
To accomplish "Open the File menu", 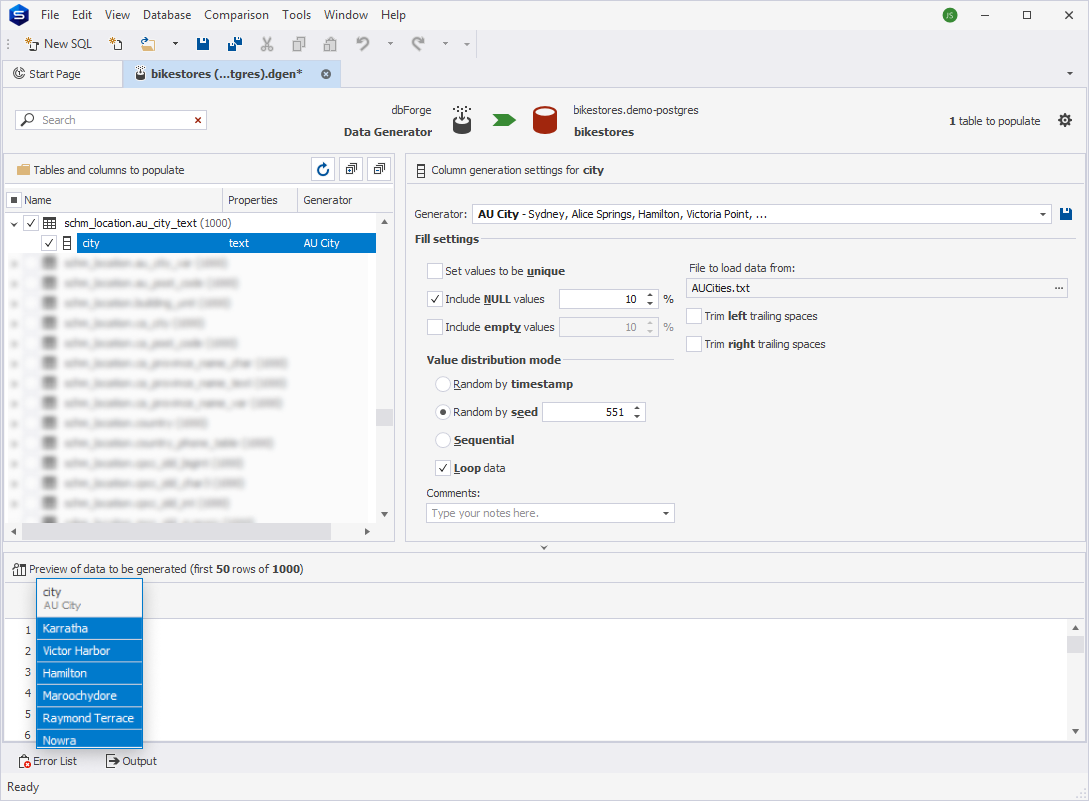I will (50, 15).
